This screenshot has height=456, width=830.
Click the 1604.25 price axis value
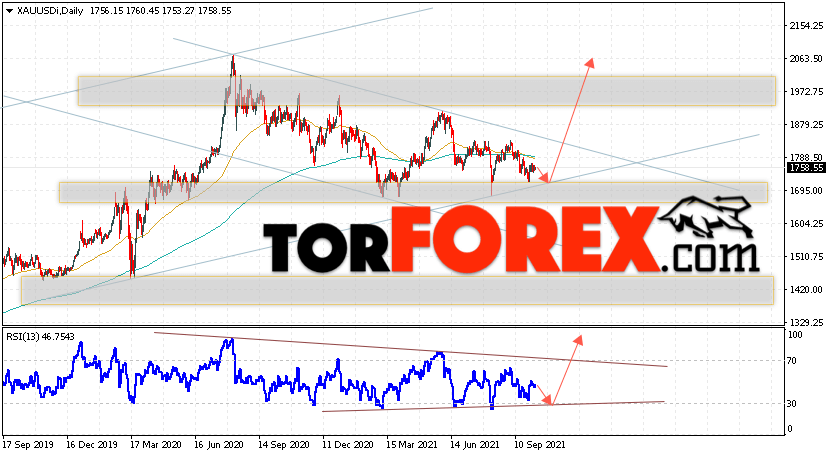tap(806, 223)
